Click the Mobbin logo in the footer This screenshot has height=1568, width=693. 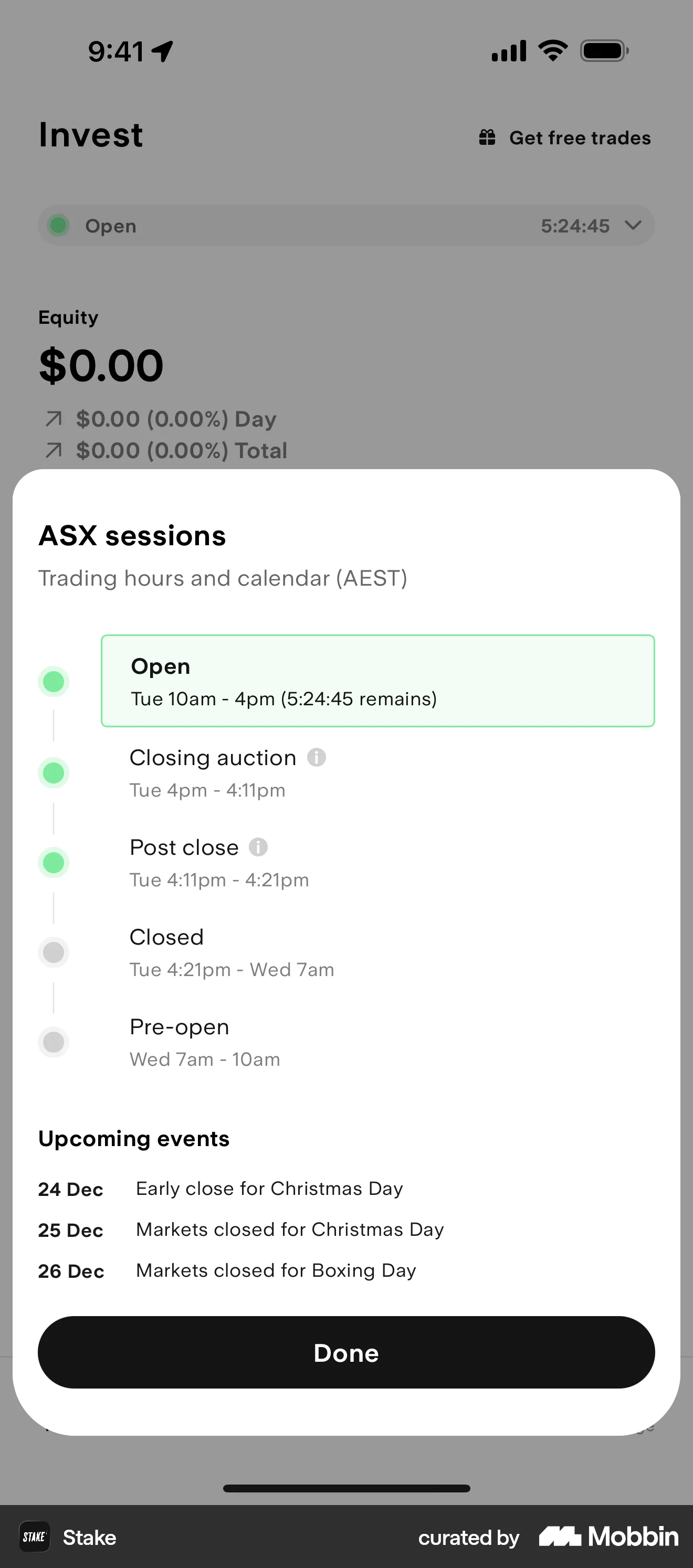(x=608, y=1537)
